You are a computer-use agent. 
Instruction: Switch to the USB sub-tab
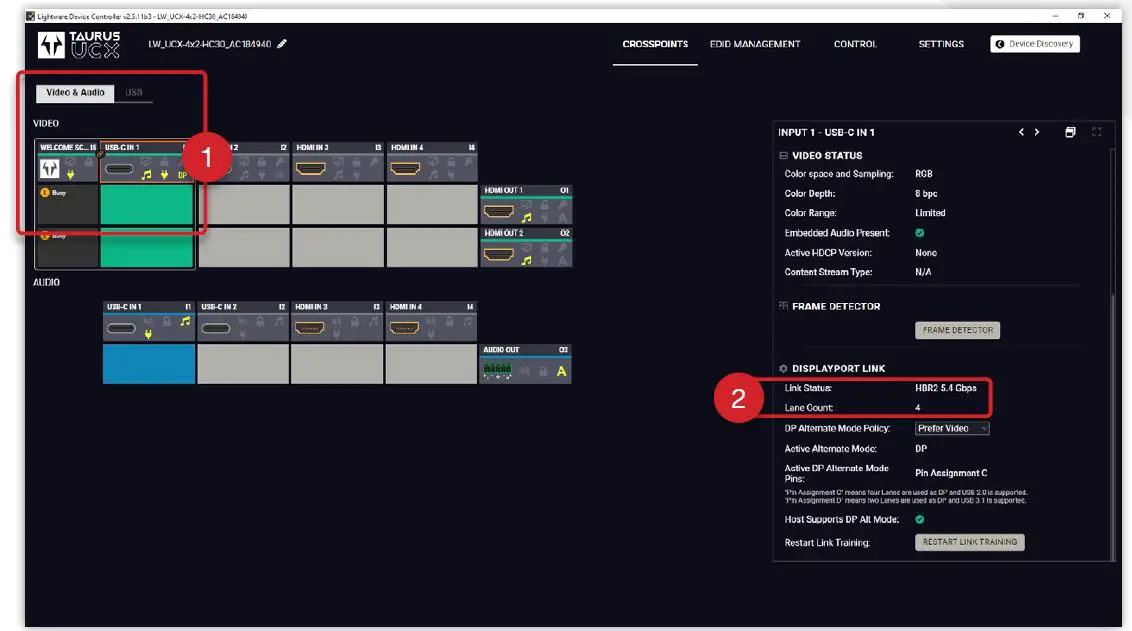coord(134,92)
